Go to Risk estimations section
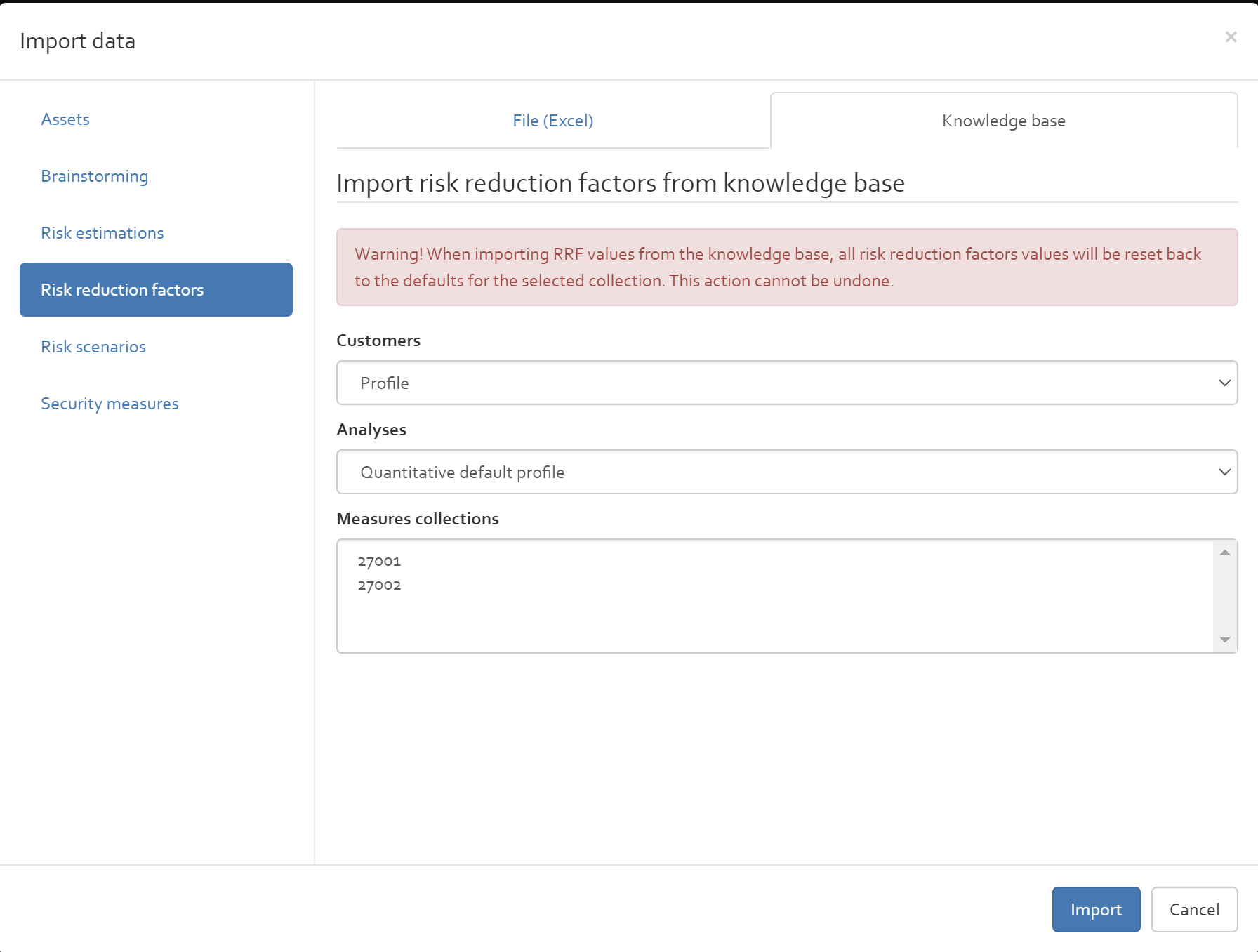Screen dimensions: 1258x952 click(x=102, y=233)
